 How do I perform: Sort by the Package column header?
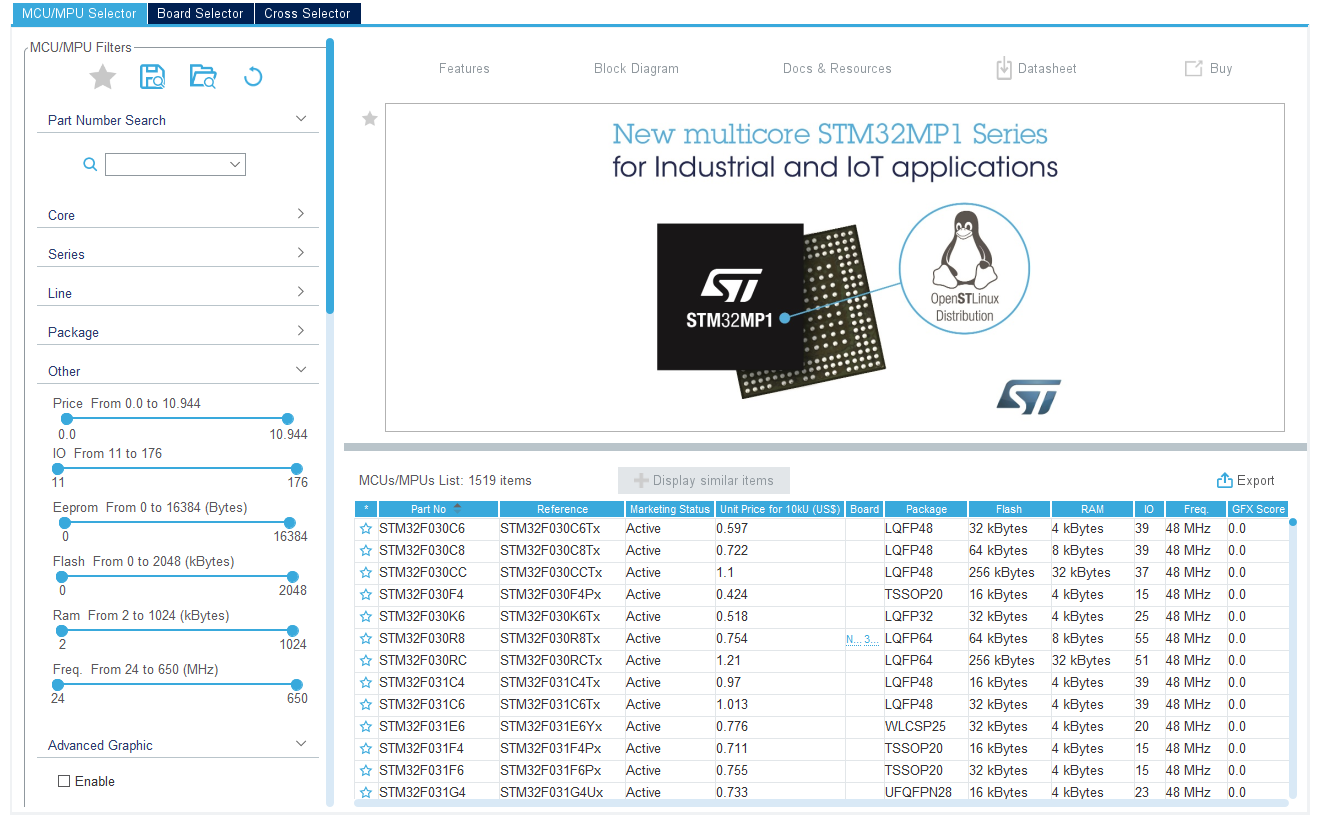pyautogui.click(x=926, y=509)
